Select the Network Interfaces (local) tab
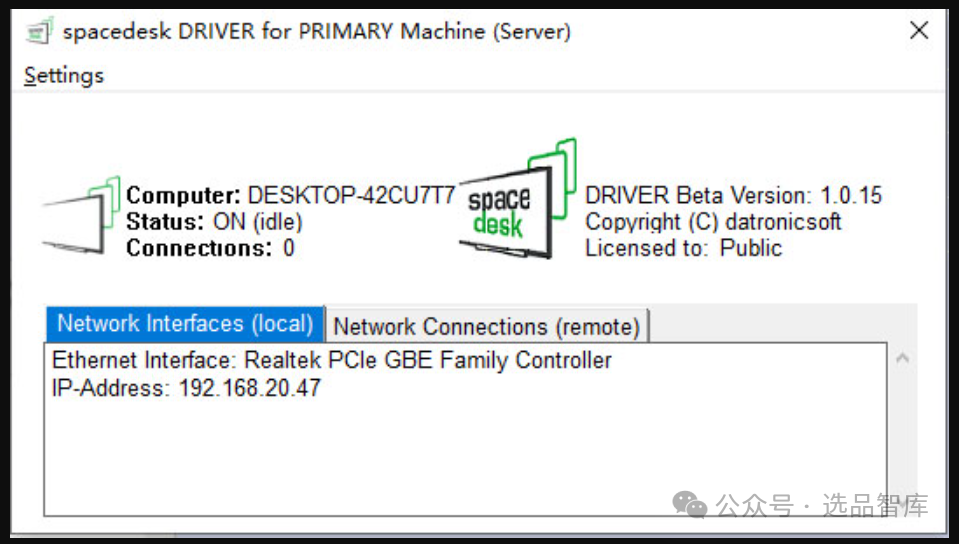 pyautogui.click(x=185, y=324)
